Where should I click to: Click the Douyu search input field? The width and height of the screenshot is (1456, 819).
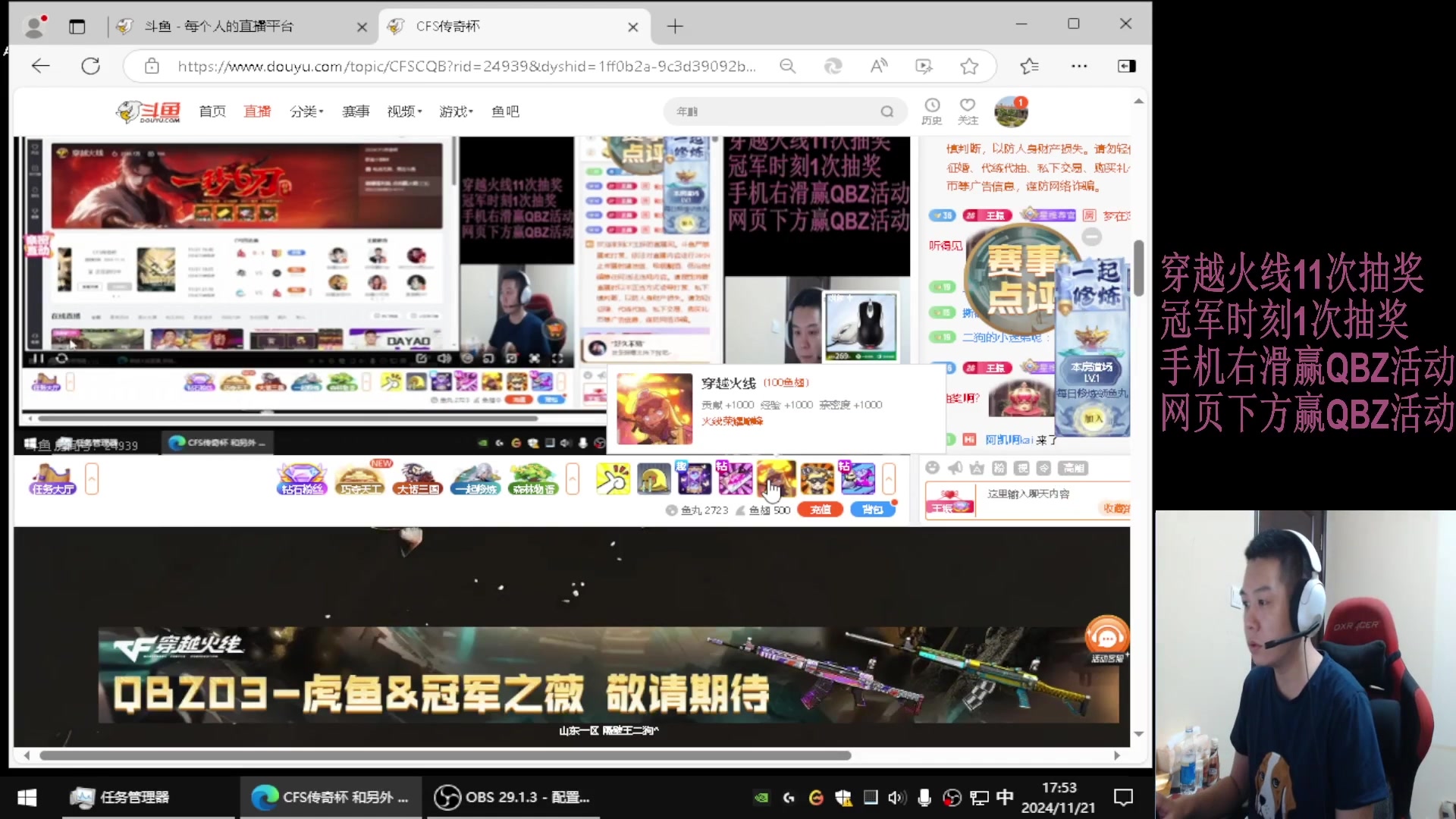(x=772, y=111)
